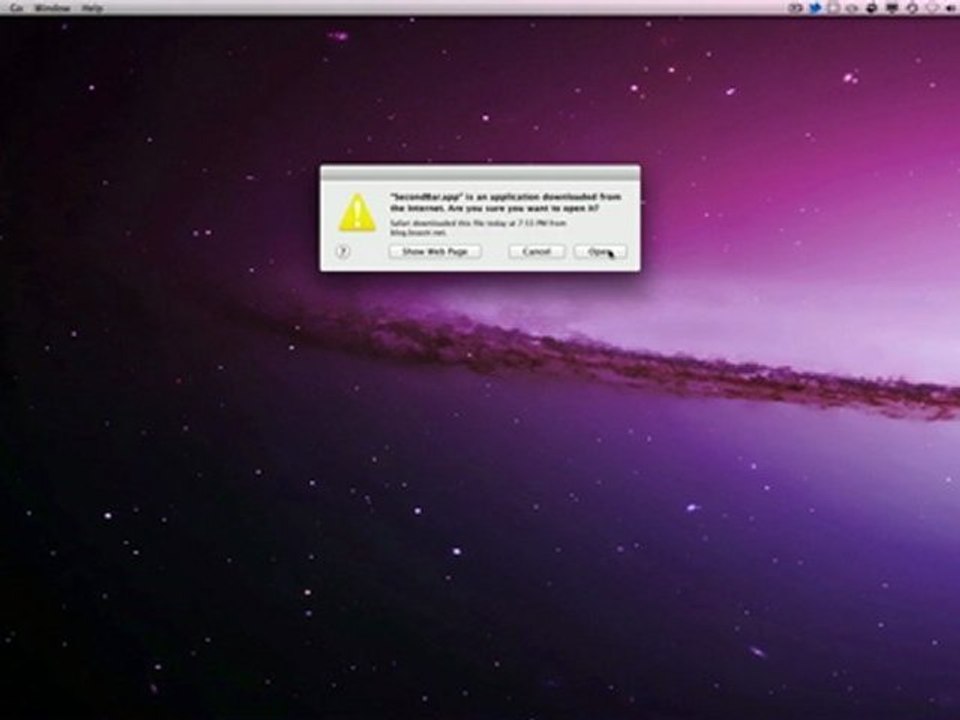Click the Time Machine circular arrow icon
Image resolution: width=960 pixels, height=720 pixels.
pyautogui.click(x=912, y=8)
